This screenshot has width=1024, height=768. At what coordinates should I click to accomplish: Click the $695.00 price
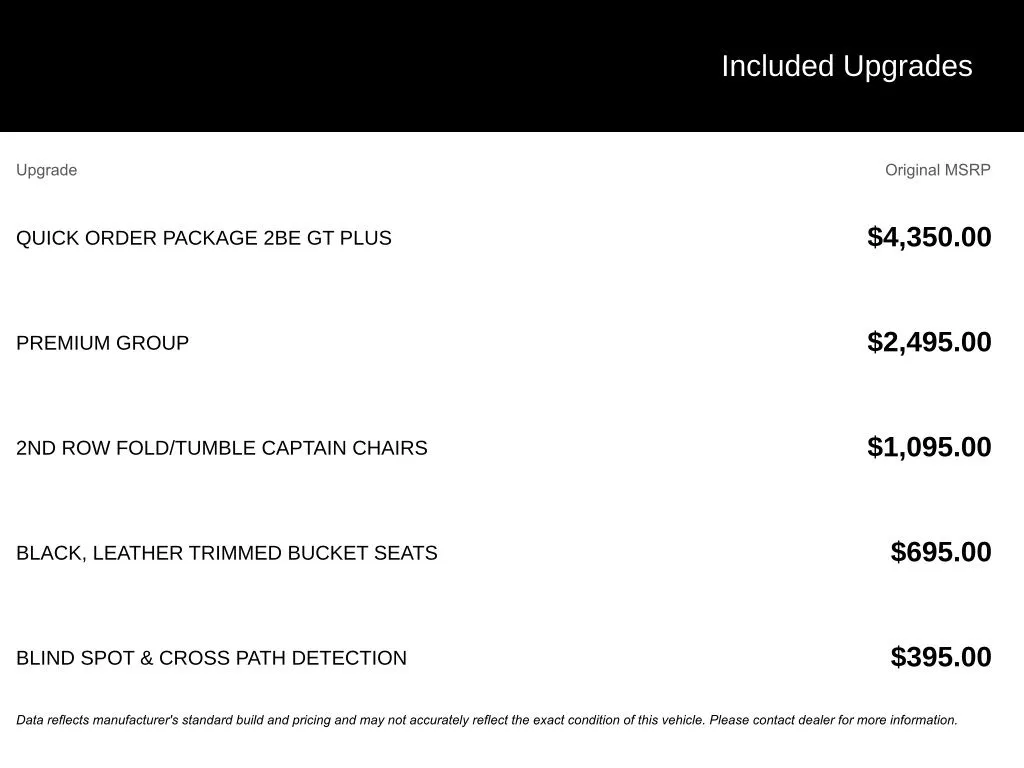click(x=940, y=552)
